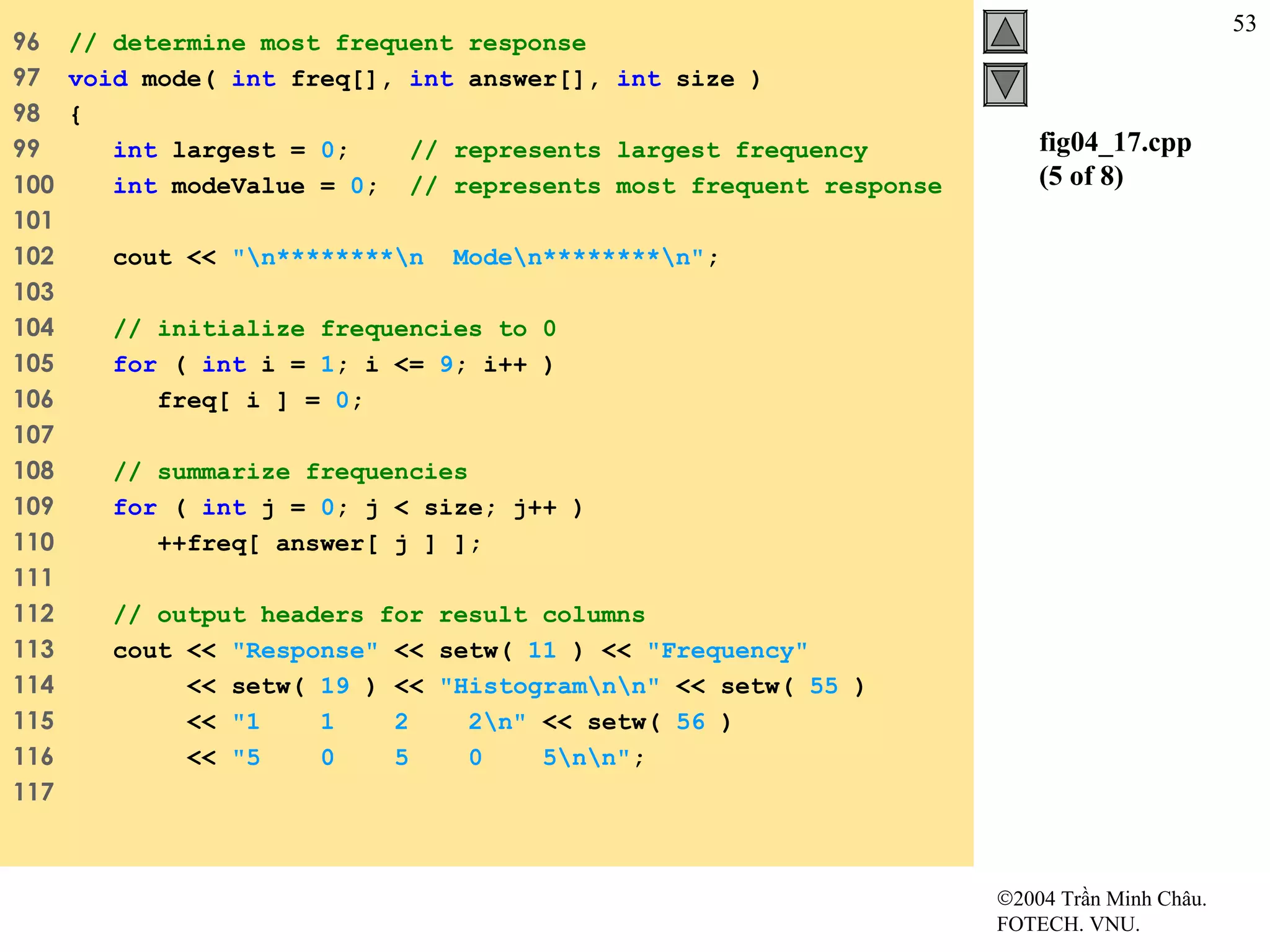Click 'setw( 19 )' on line 114
The width and height of the screenshot is (1270, 952).
(x=304, y=687)
